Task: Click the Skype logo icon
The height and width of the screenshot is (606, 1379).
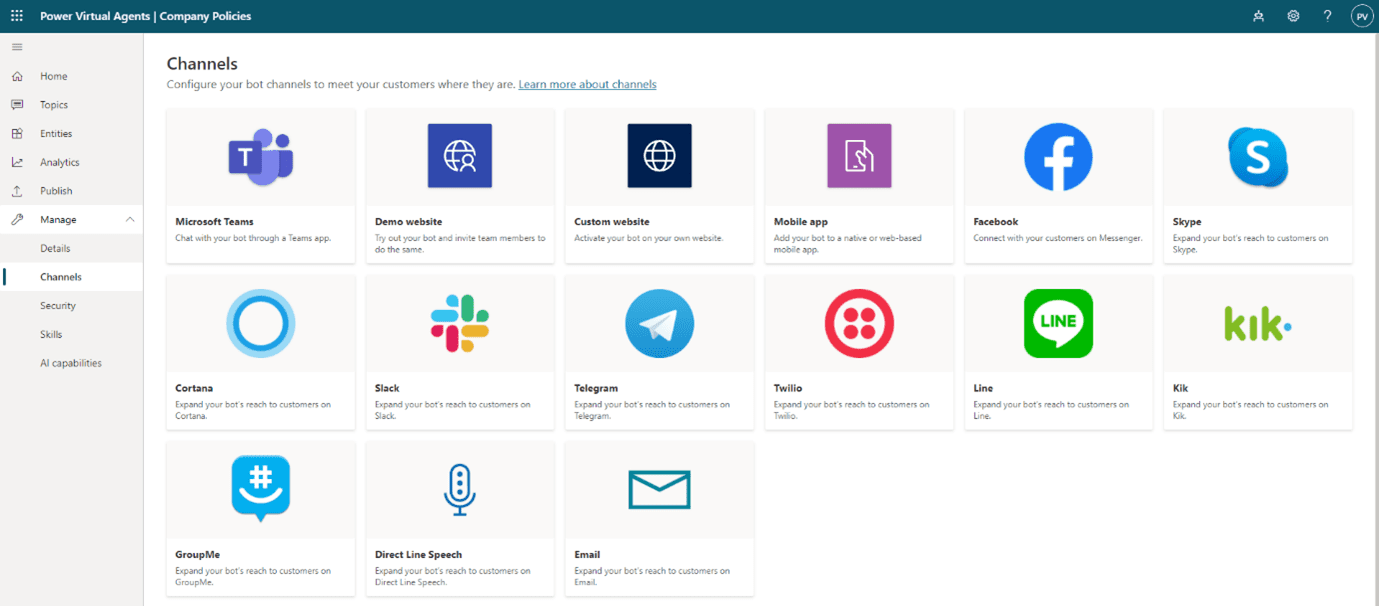Action: (1258, 157)
